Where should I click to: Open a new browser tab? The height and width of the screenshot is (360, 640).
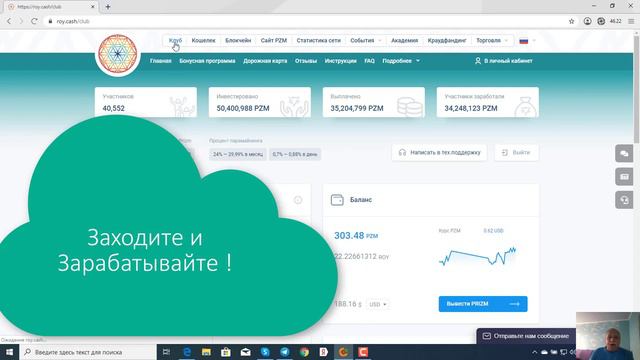click(108, 7)
